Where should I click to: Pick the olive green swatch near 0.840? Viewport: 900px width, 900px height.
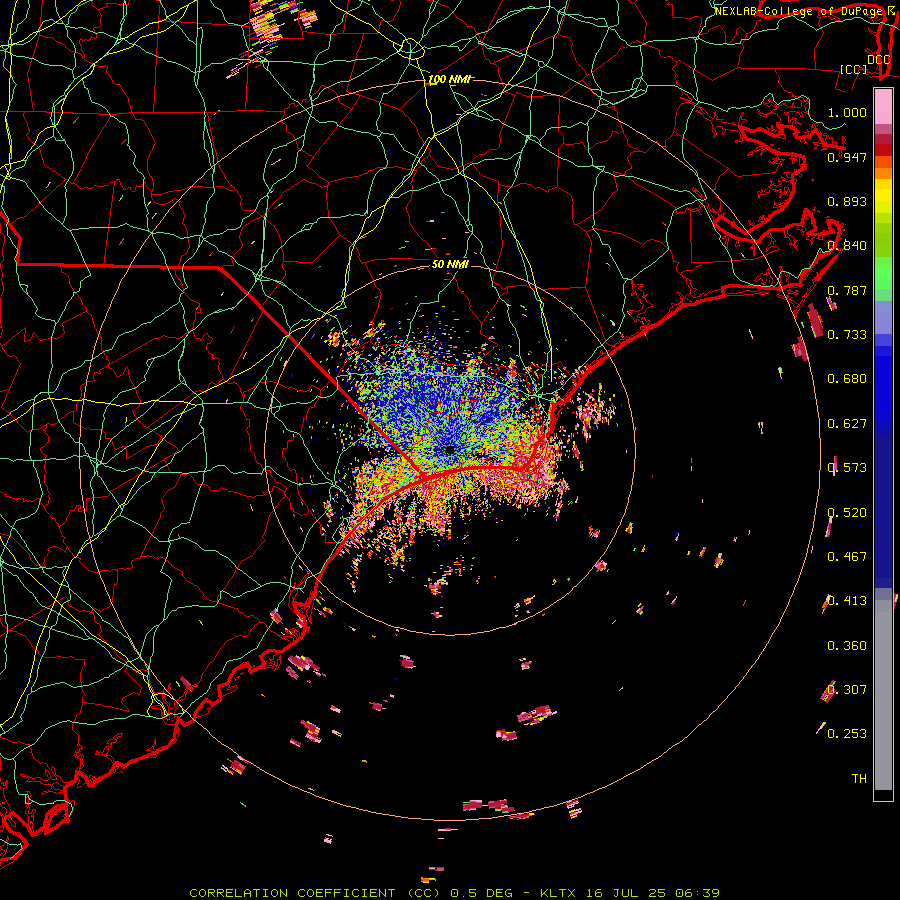(x=883, y=239)
